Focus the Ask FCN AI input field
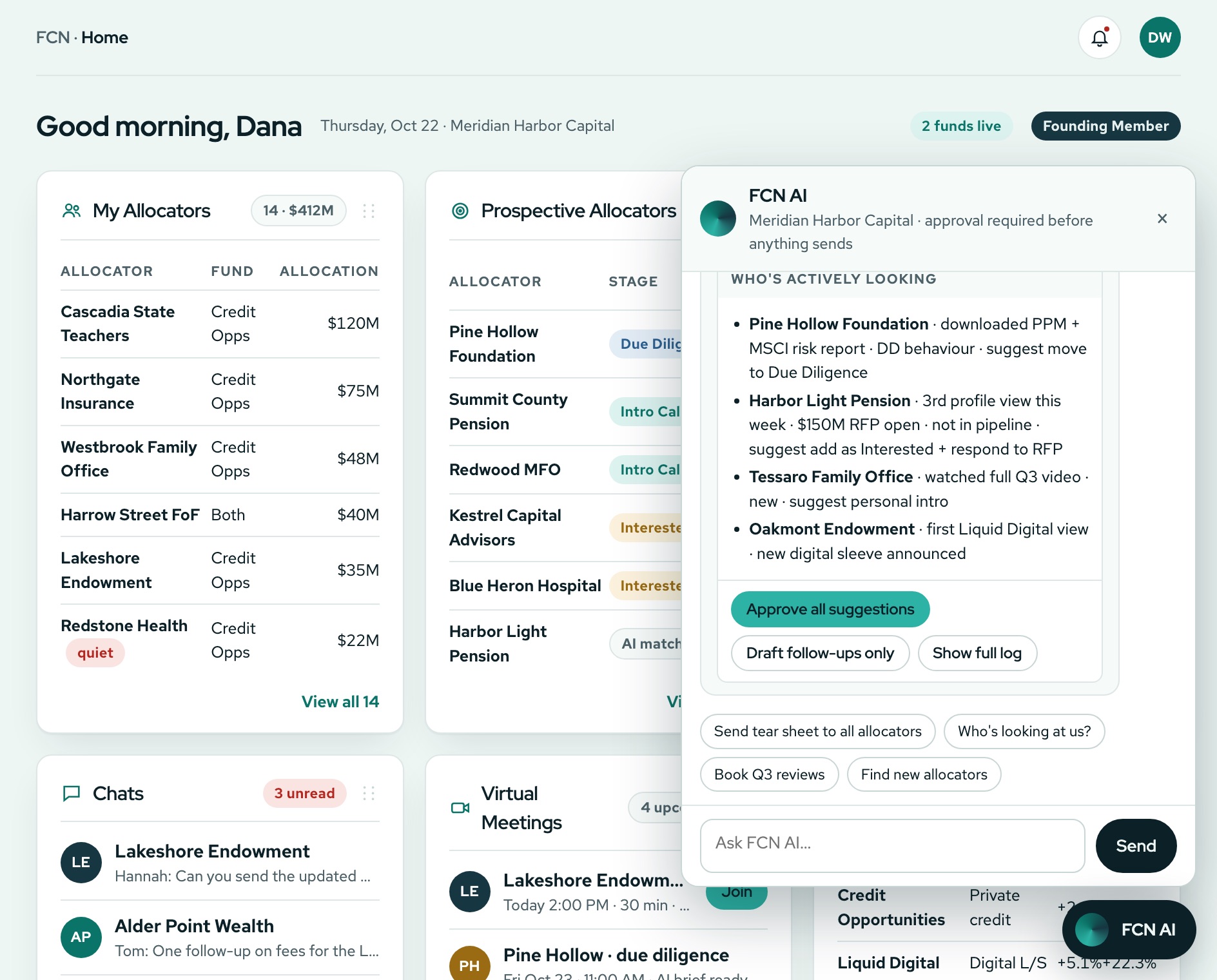 coord(893,846)
